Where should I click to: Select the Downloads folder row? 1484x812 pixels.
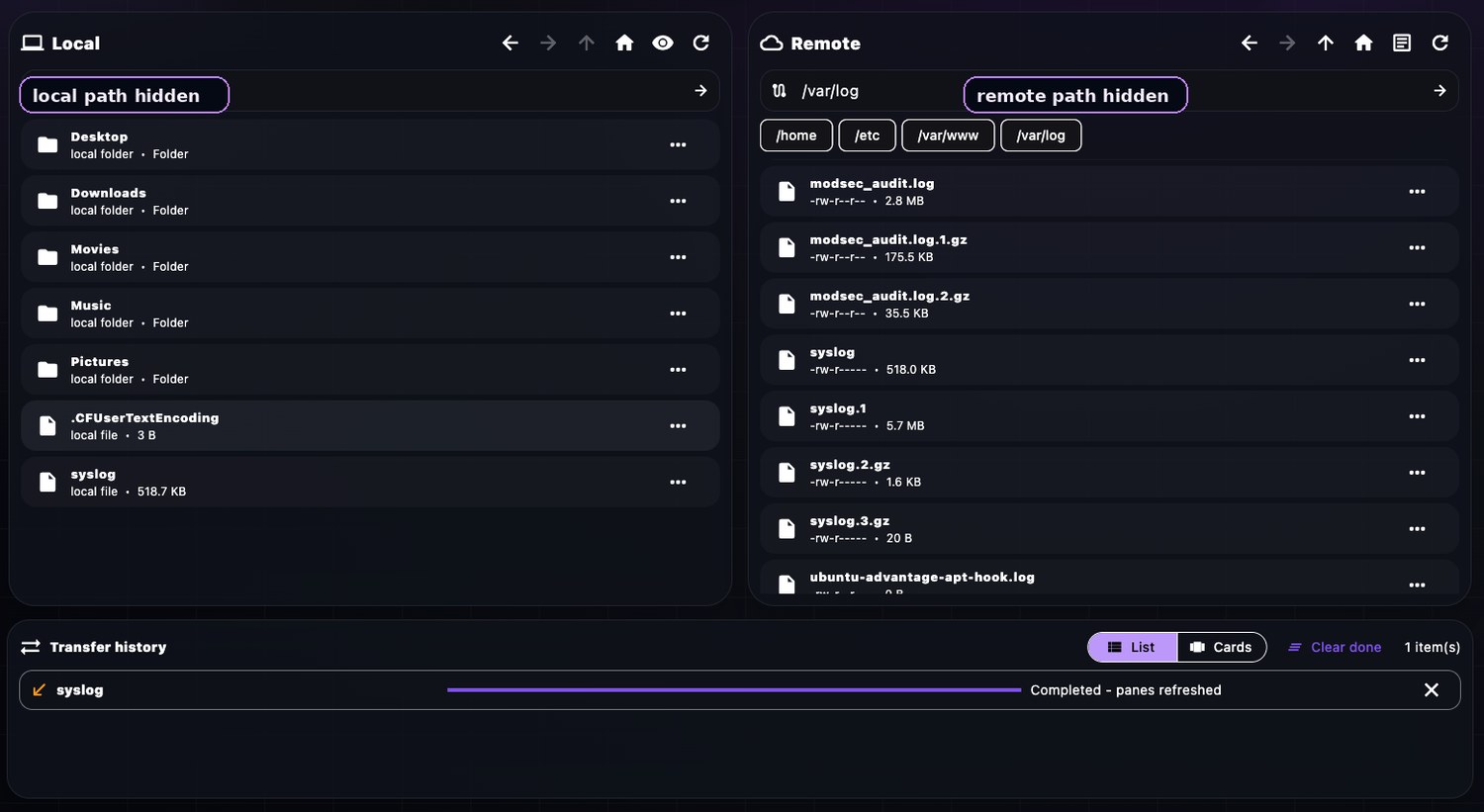(x=370, y=201)
